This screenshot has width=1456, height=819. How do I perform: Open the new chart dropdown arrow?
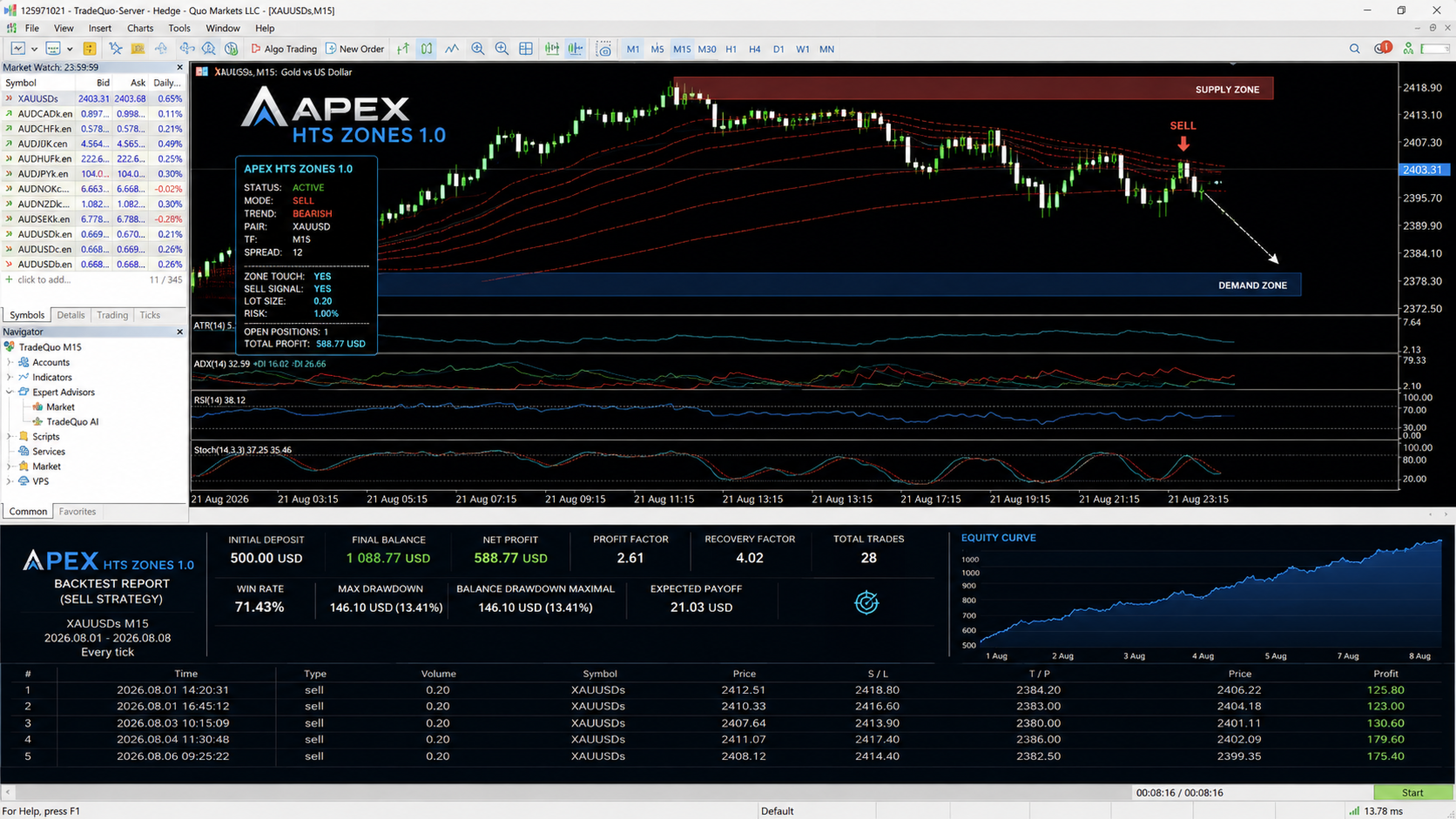tap(34, 49)
